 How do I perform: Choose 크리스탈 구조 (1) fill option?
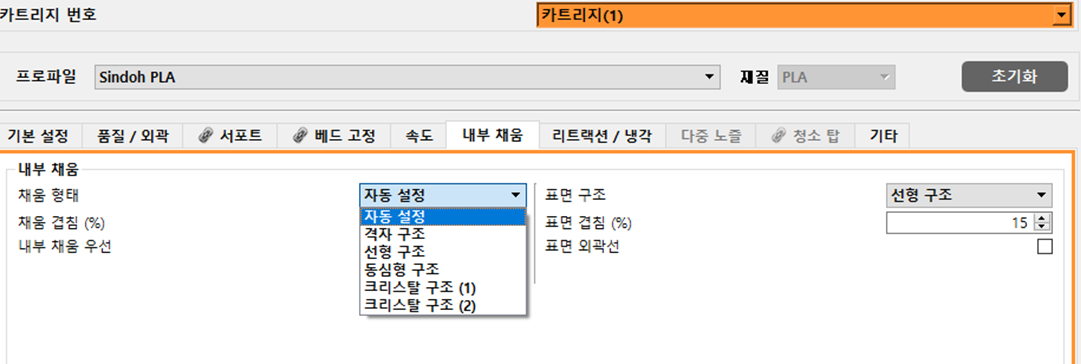[x=443, y=287]
